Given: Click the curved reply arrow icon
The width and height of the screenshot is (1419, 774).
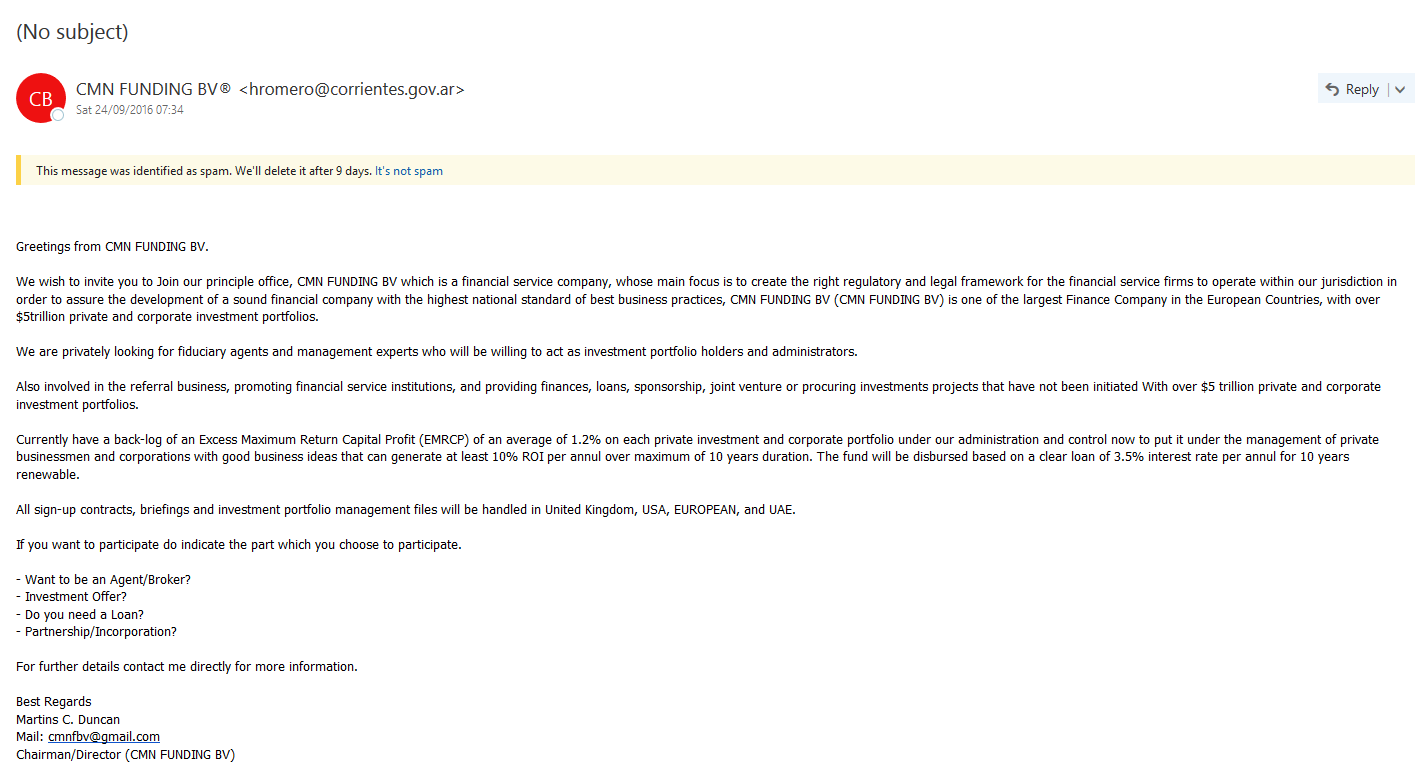Looking at the screenshot, I should tap(1332, 89).
